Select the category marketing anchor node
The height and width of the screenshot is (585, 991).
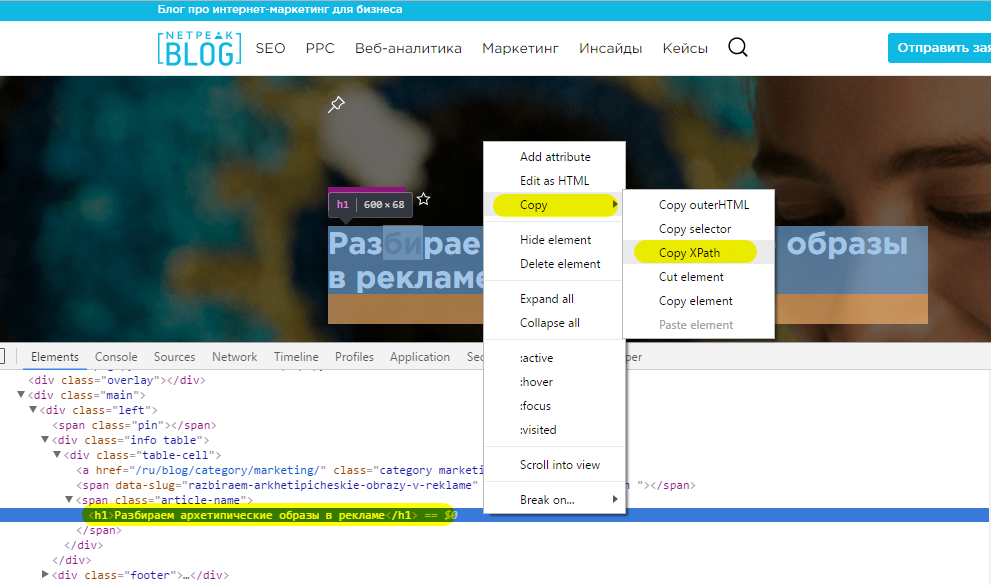[x=280, y=470]
